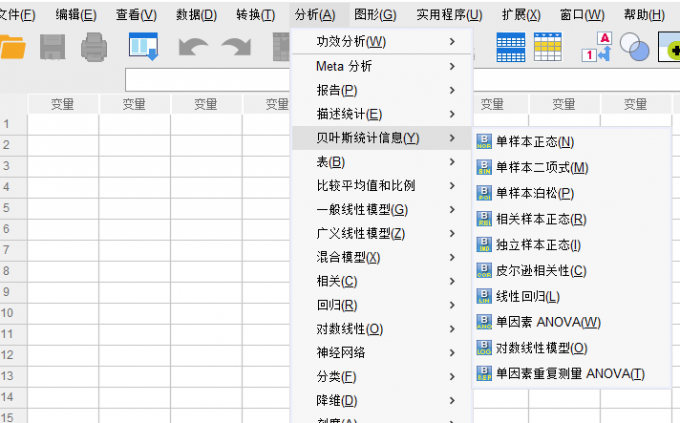Select 单因素 ANOVA(W) entry
The height and width of the screenshot is (423, 680).
571,322
